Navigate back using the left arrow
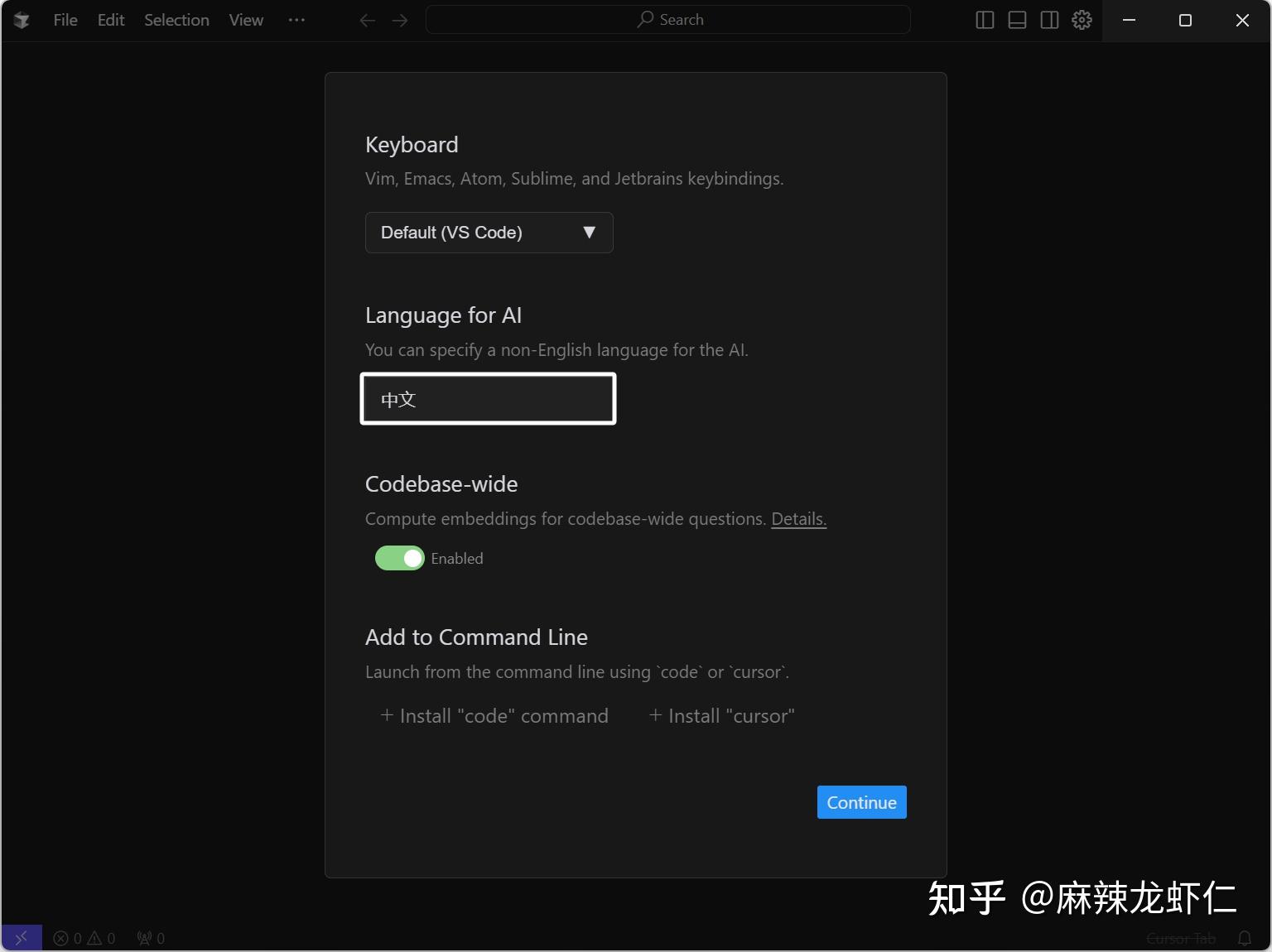 [x=367, y=20]
